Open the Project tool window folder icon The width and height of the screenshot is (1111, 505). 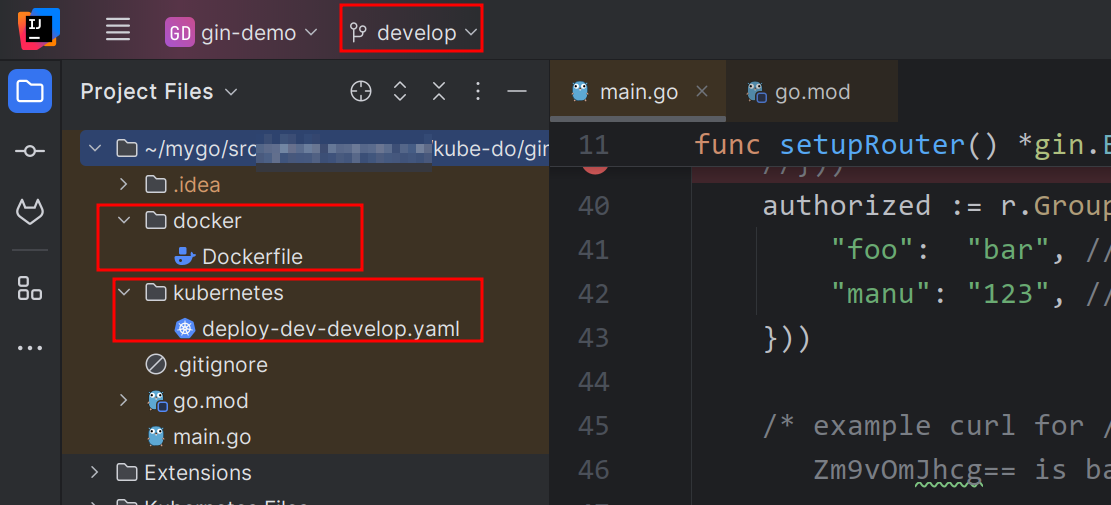click(x=30, y=92)
